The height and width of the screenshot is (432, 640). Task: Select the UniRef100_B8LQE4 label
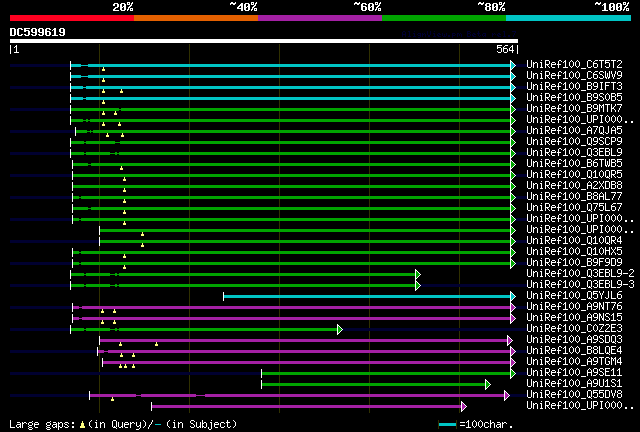(x=574, y=351)
